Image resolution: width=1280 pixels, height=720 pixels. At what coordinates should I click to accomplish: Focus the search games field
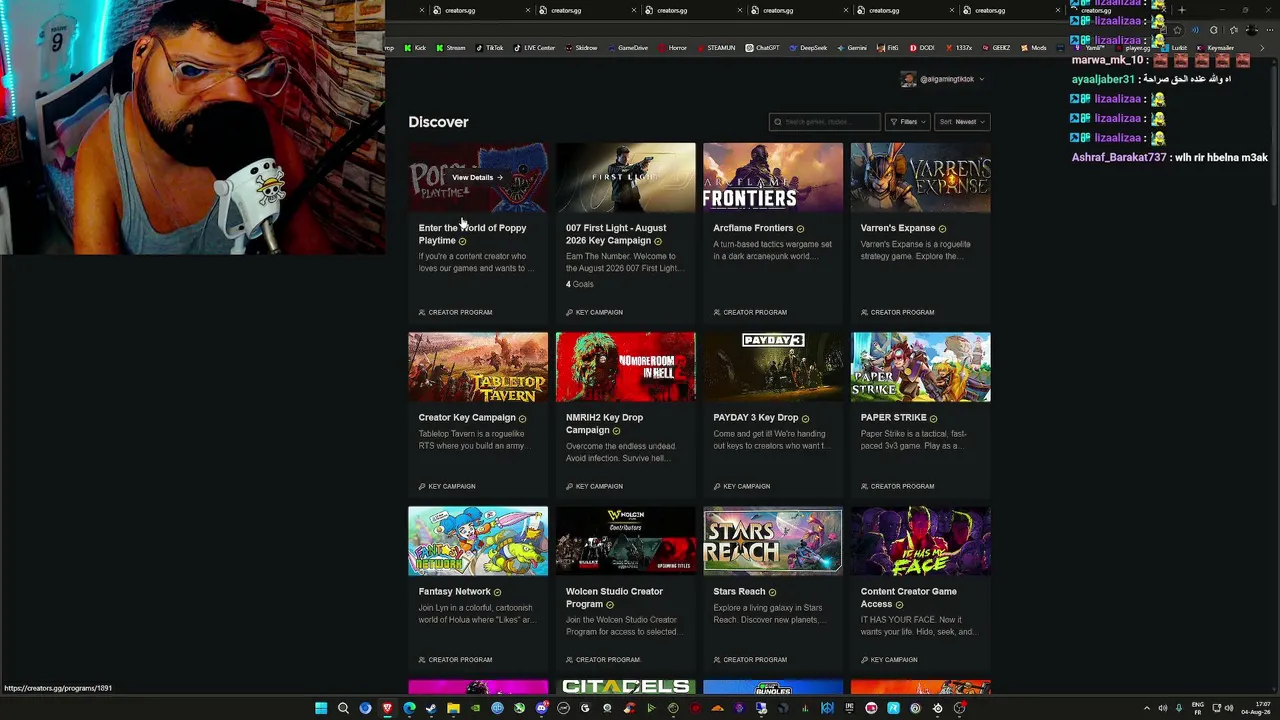[x=825, y=122]
